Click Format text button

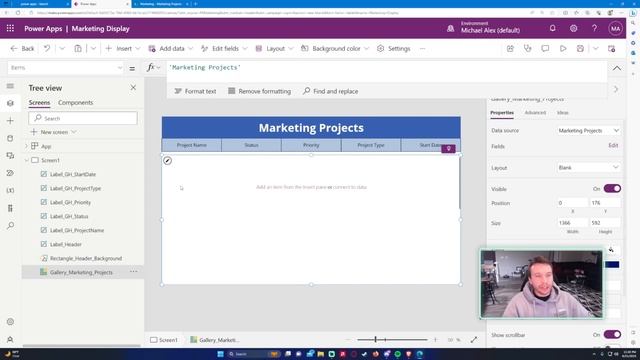point(195,91)
